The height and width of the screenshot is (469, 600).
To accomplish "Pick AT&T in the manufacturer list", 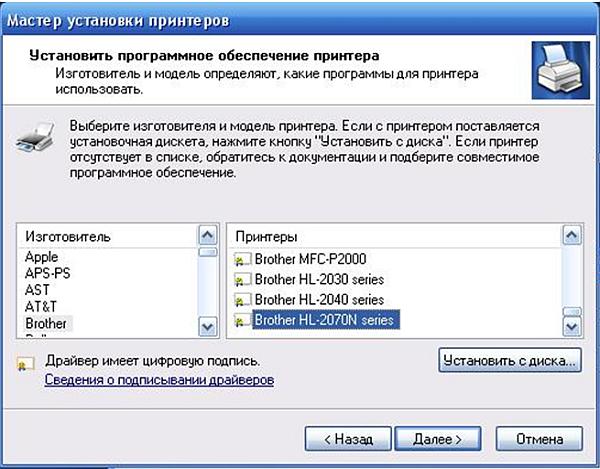I will tap(42, 307).
